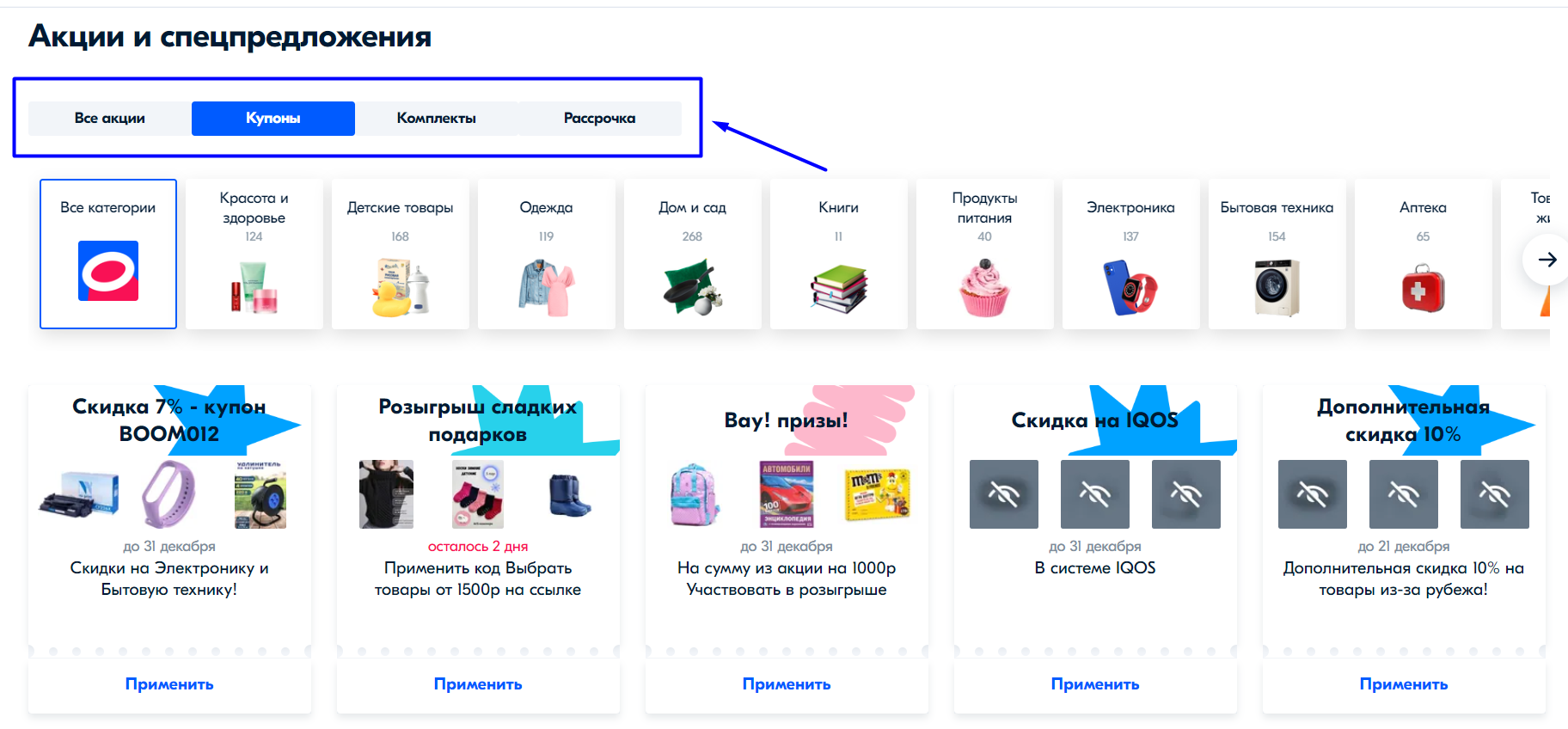The height and width of the screenshot is (729, 1568).
Task: Click first hidden image in IQOS card
Action: click(x=1004, y=494)
